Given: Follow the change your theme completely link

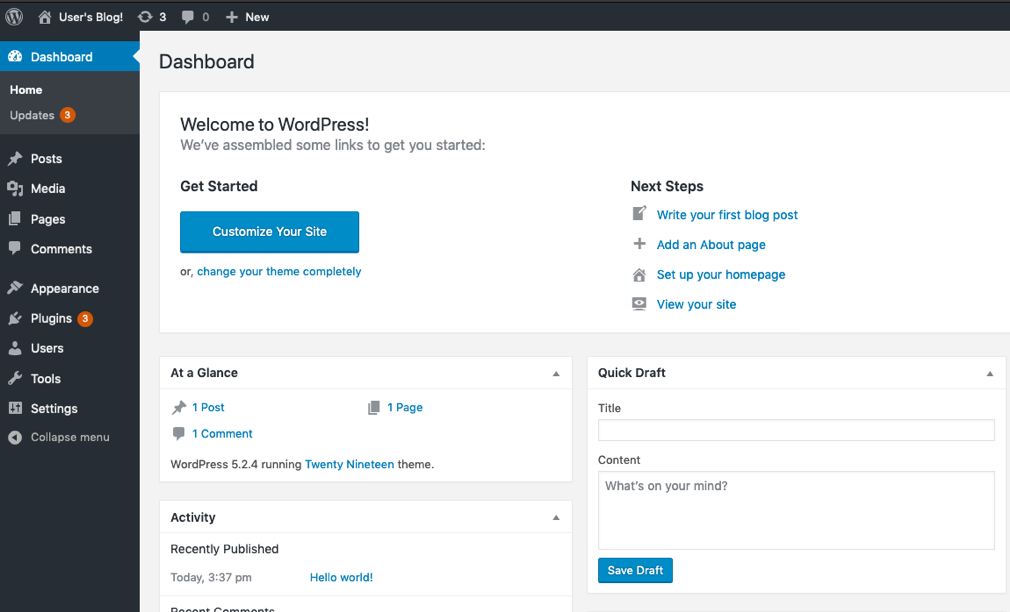Looking at the screenshot, I should [x=279, y=271].
